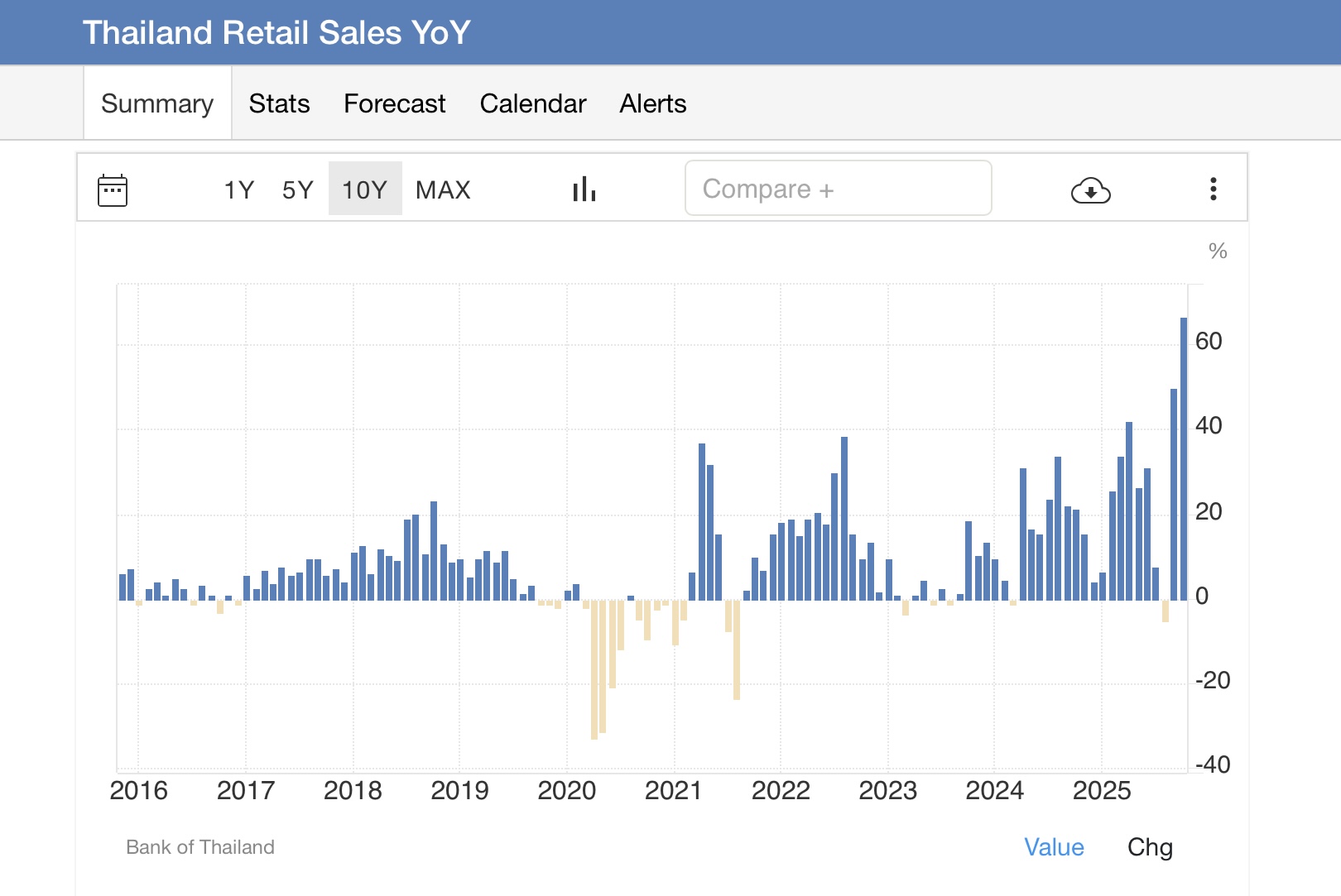Show the MAX time range
Image resolution: width=1341 pixels, height=896 pixels.
click(x=443, y=189)
